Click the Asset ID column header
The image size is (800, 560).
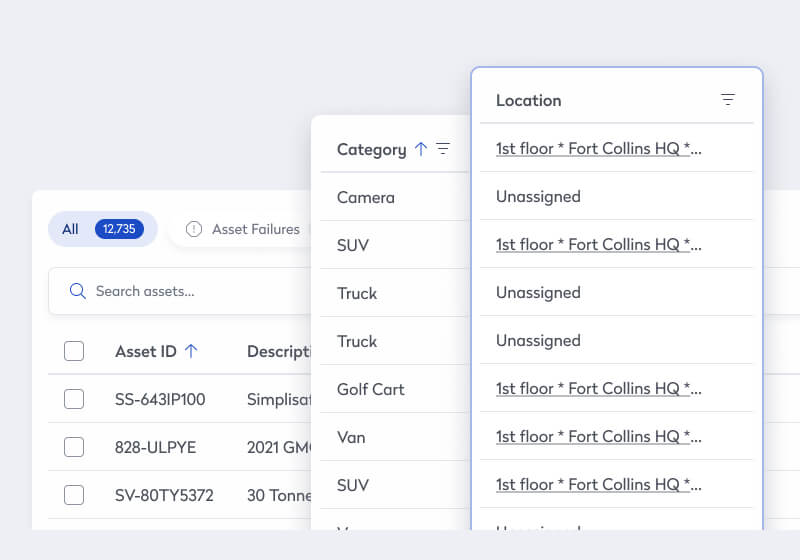coord(145,351)
